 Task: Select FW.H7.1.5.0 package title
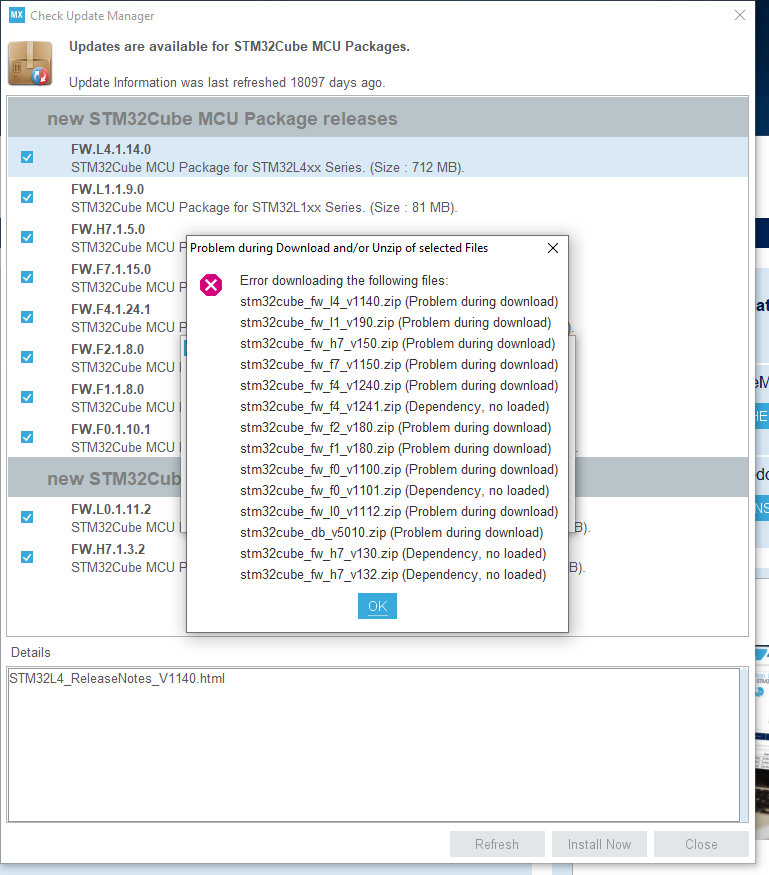tap(108, 229)
